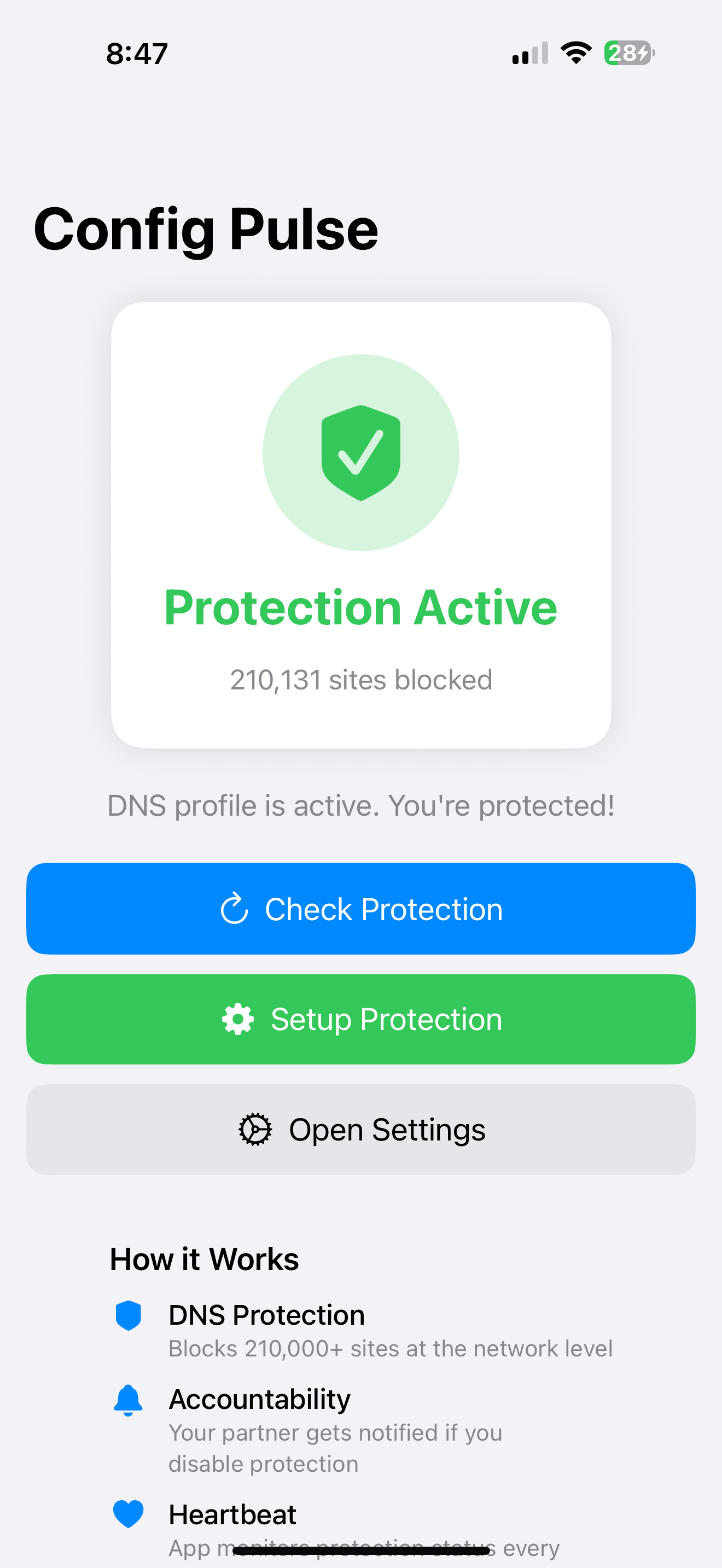Start Setup Protection
The height and width of the screenshot is (1568, 722).
[x=361, y=1019]
